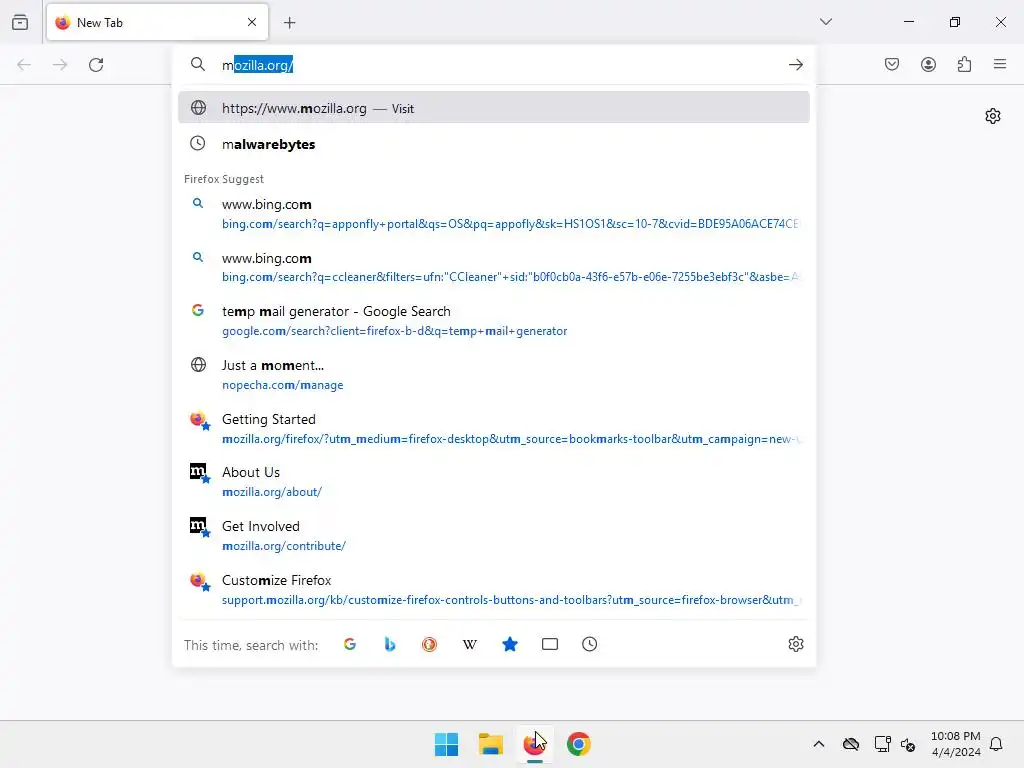Click the Firefox favicon beside Customize Firefox

click(199, 580)
